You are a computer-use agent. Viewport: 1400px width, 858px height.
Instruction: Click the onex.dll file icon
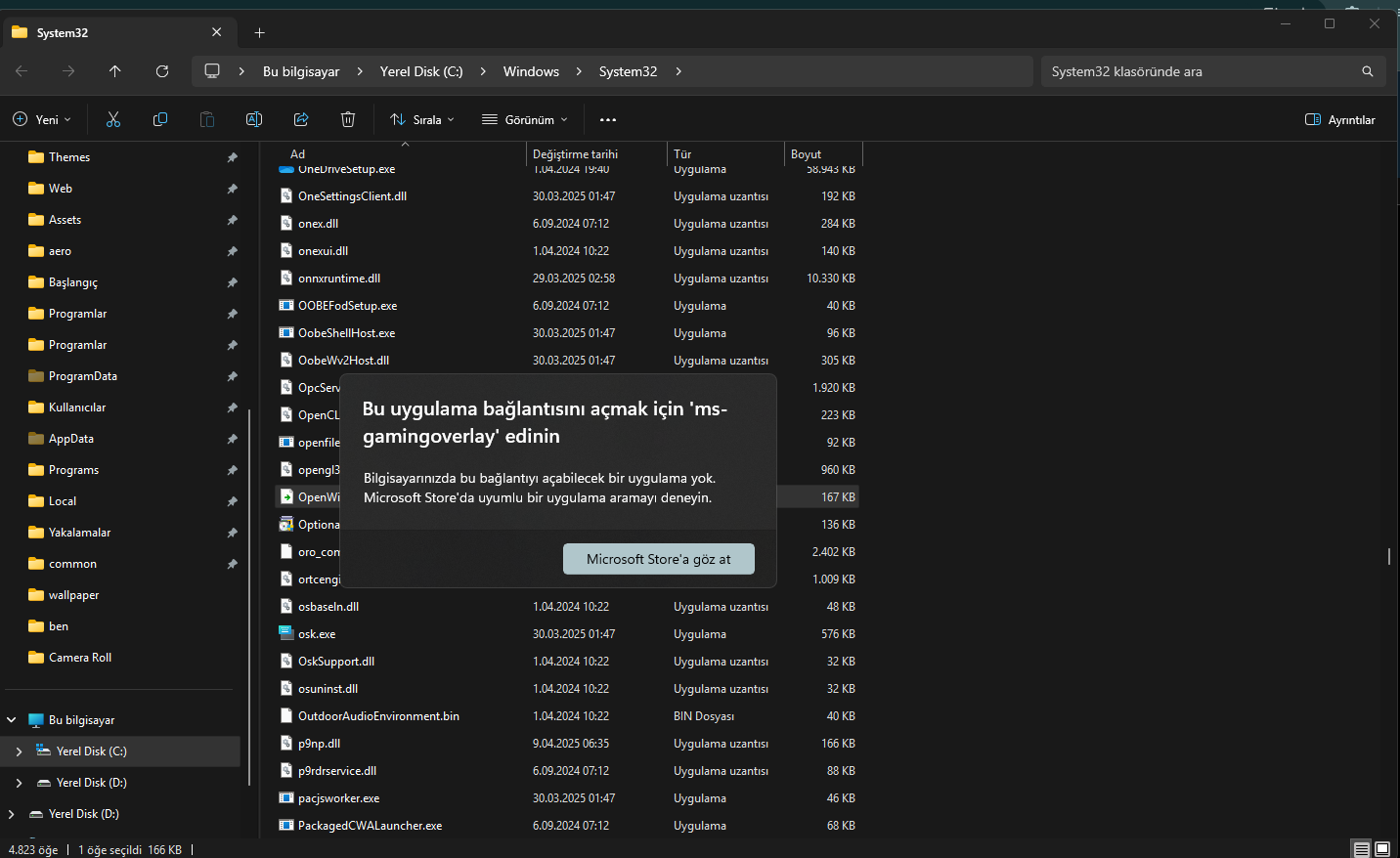[286, 223]
